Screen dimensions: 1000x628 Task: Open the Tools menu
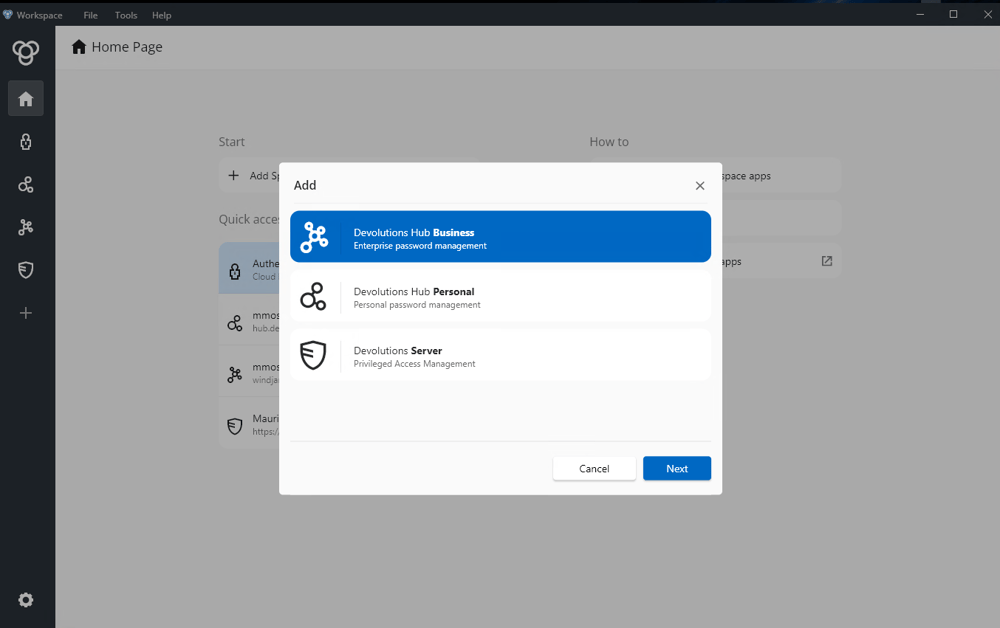pos(126,15)
